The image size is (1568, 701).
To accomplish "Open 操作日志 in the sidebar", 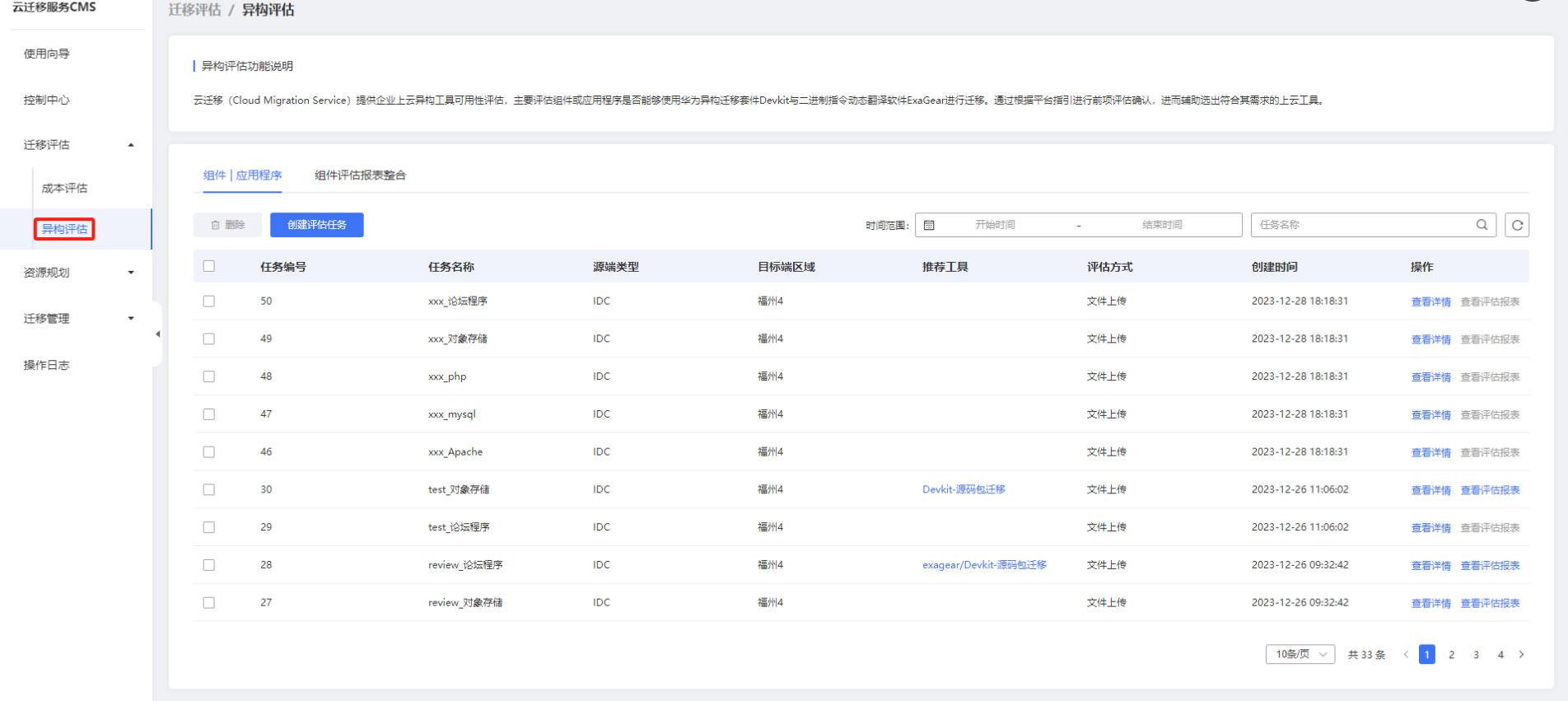I will pos(47,365).
